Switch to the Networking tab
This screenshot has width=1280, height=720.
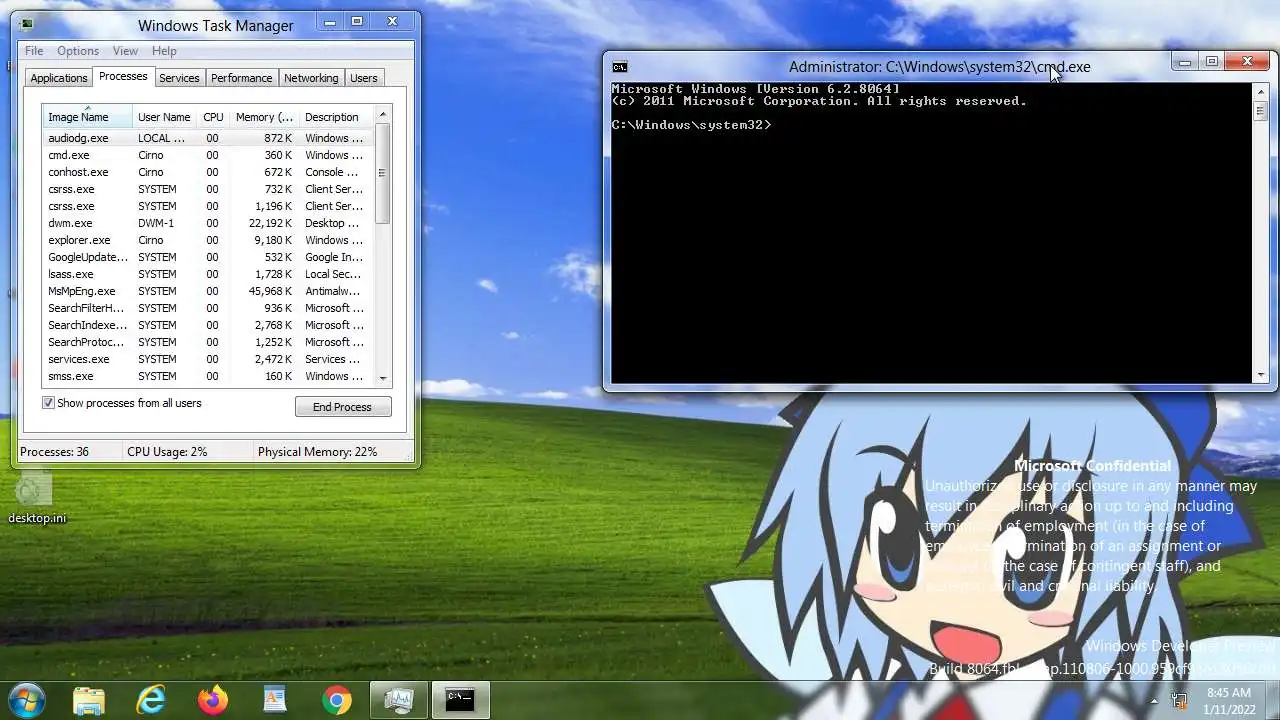(x=311, y=78)
